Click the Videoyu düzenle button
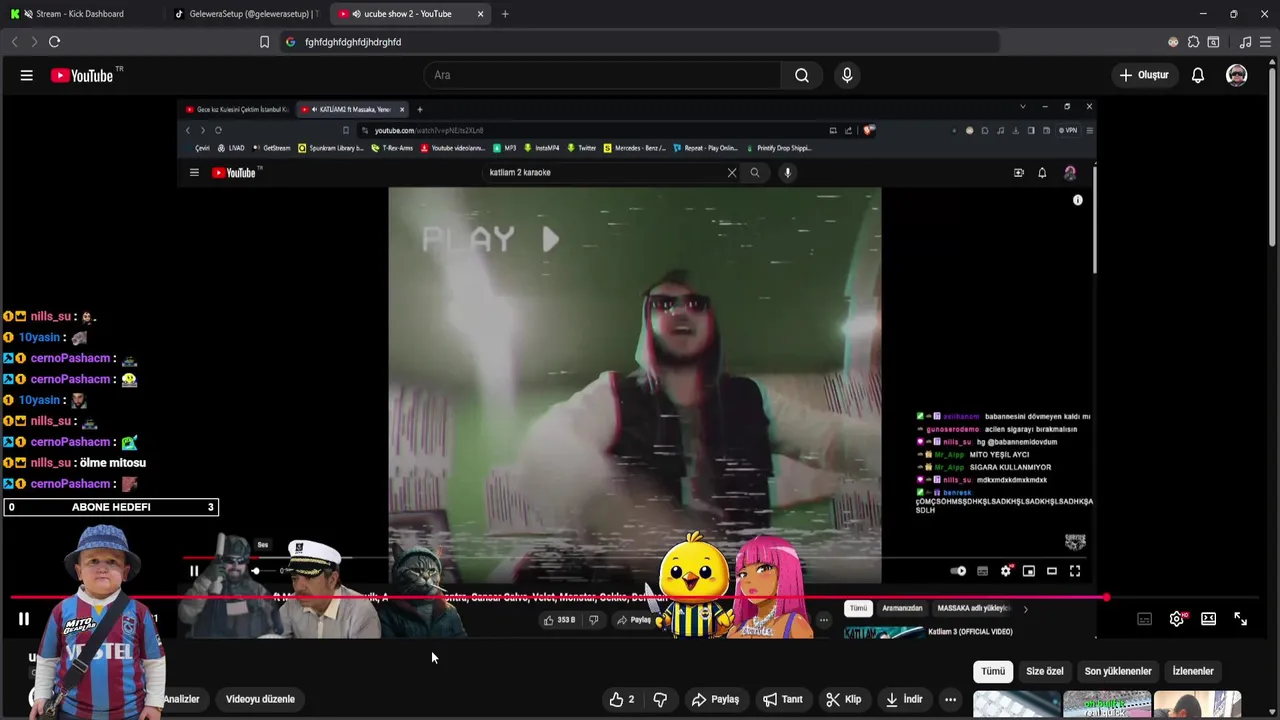This screenshot has width=1280, height=720. 260,699
